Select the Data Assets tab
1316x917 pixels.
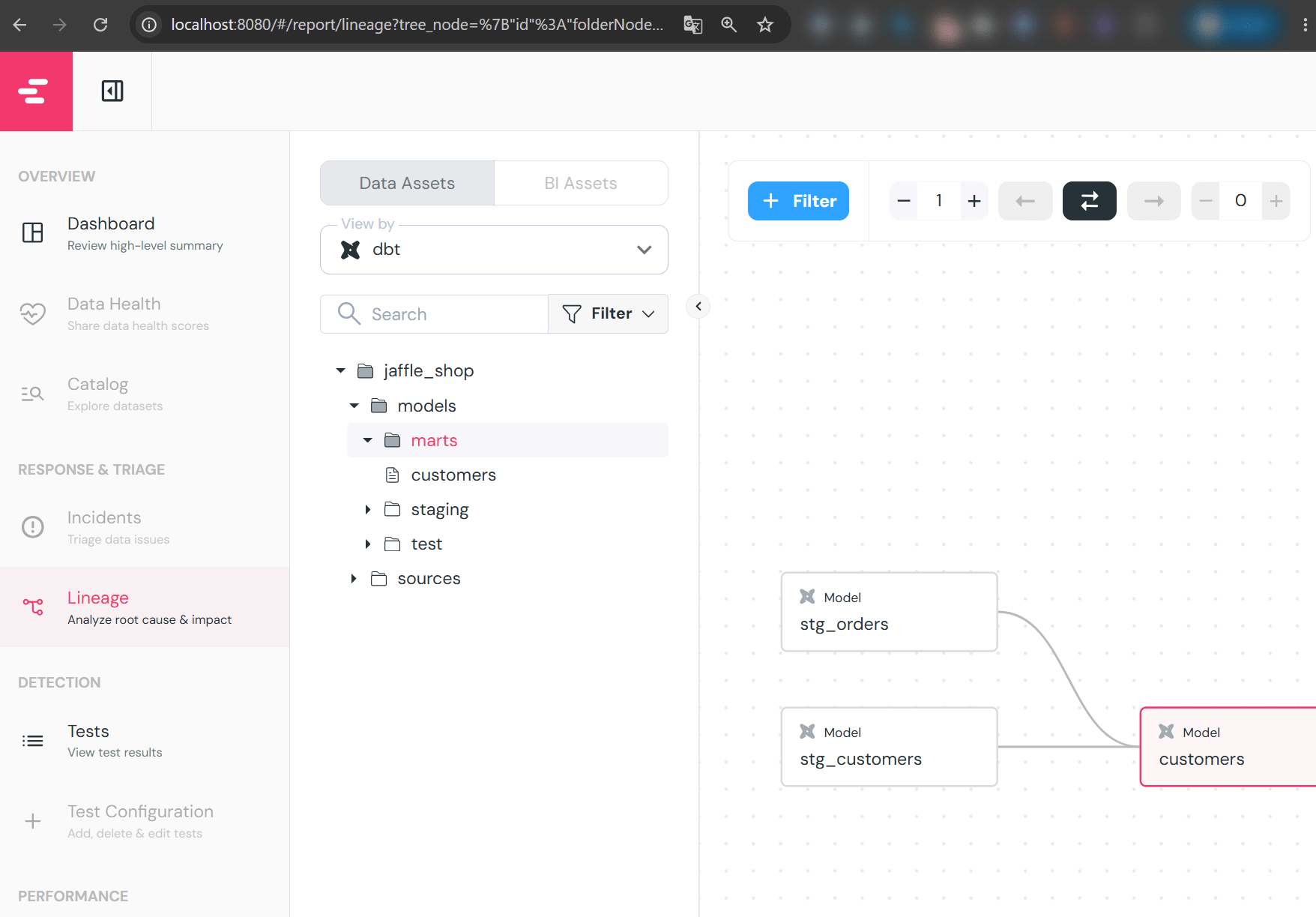[x=407, y=183]
